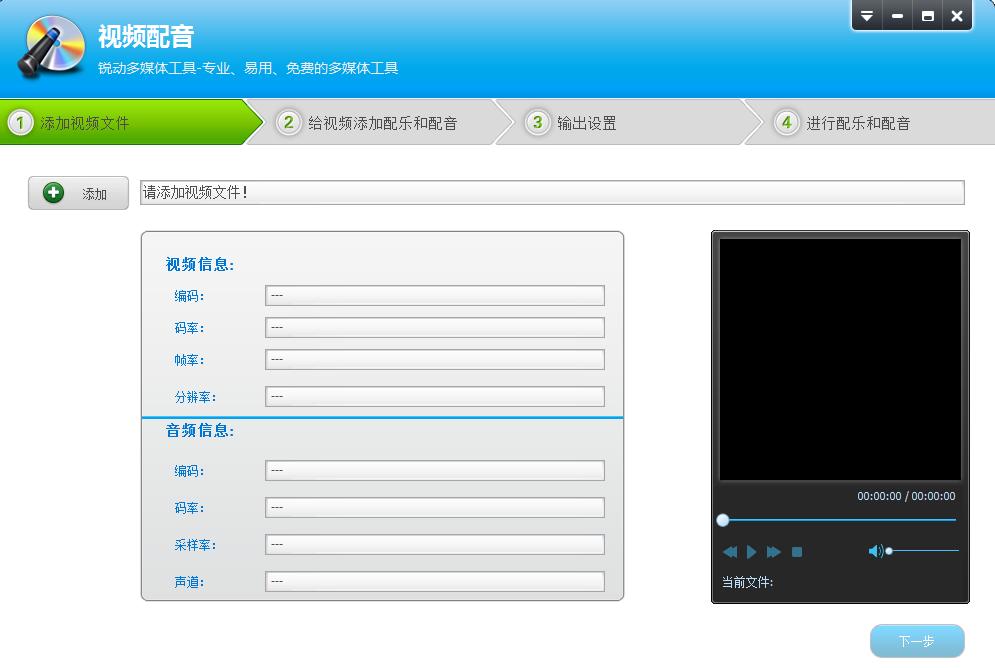Click the green plus 添加 button
Viewport: 995px width, 668px height.
(x=78, y=193)
